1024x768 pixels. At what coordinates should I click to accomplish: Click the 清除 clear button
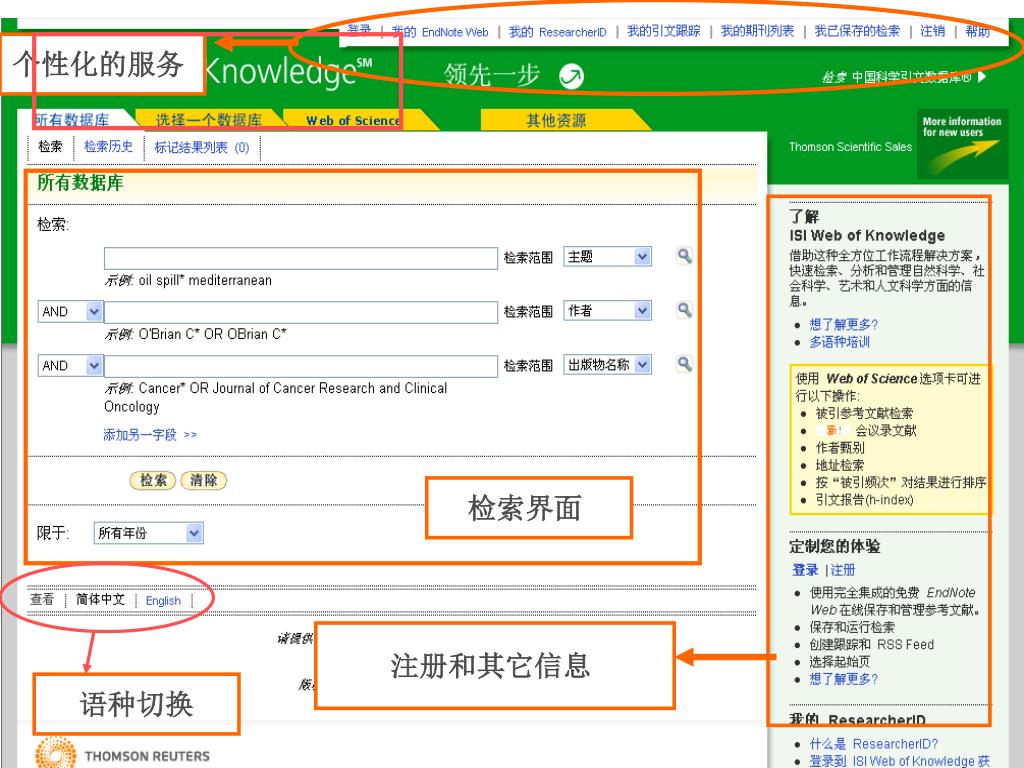203,481
